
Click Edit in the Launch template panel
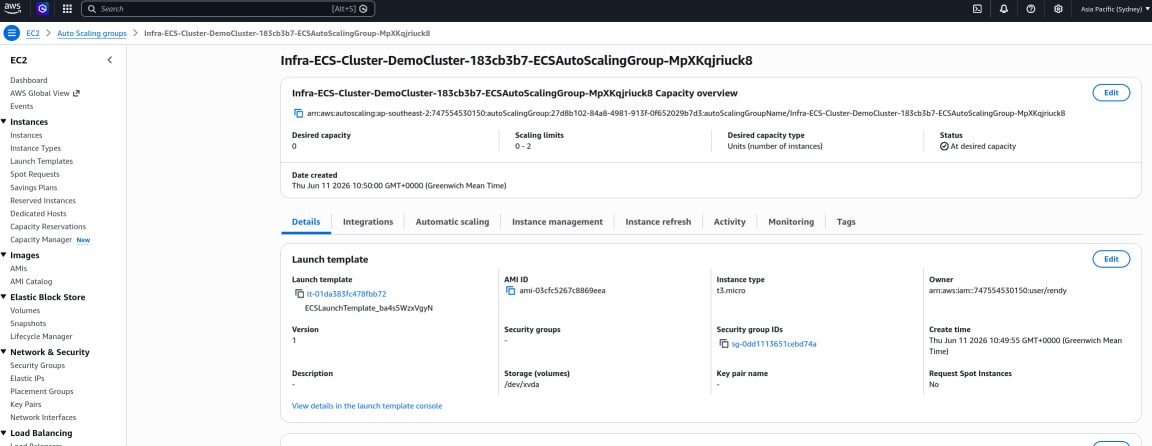coord(1112,259)
